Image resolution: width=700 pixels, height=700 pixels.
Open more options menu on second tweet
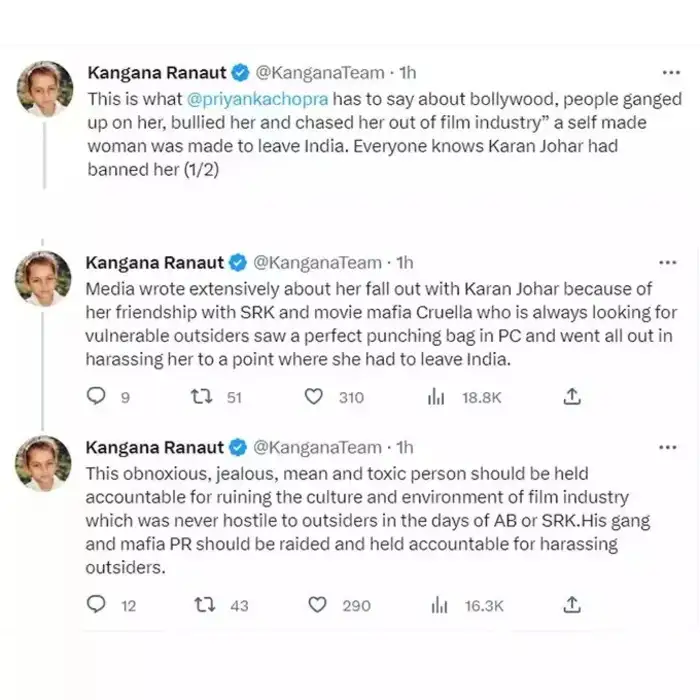(x=672, y=263)
